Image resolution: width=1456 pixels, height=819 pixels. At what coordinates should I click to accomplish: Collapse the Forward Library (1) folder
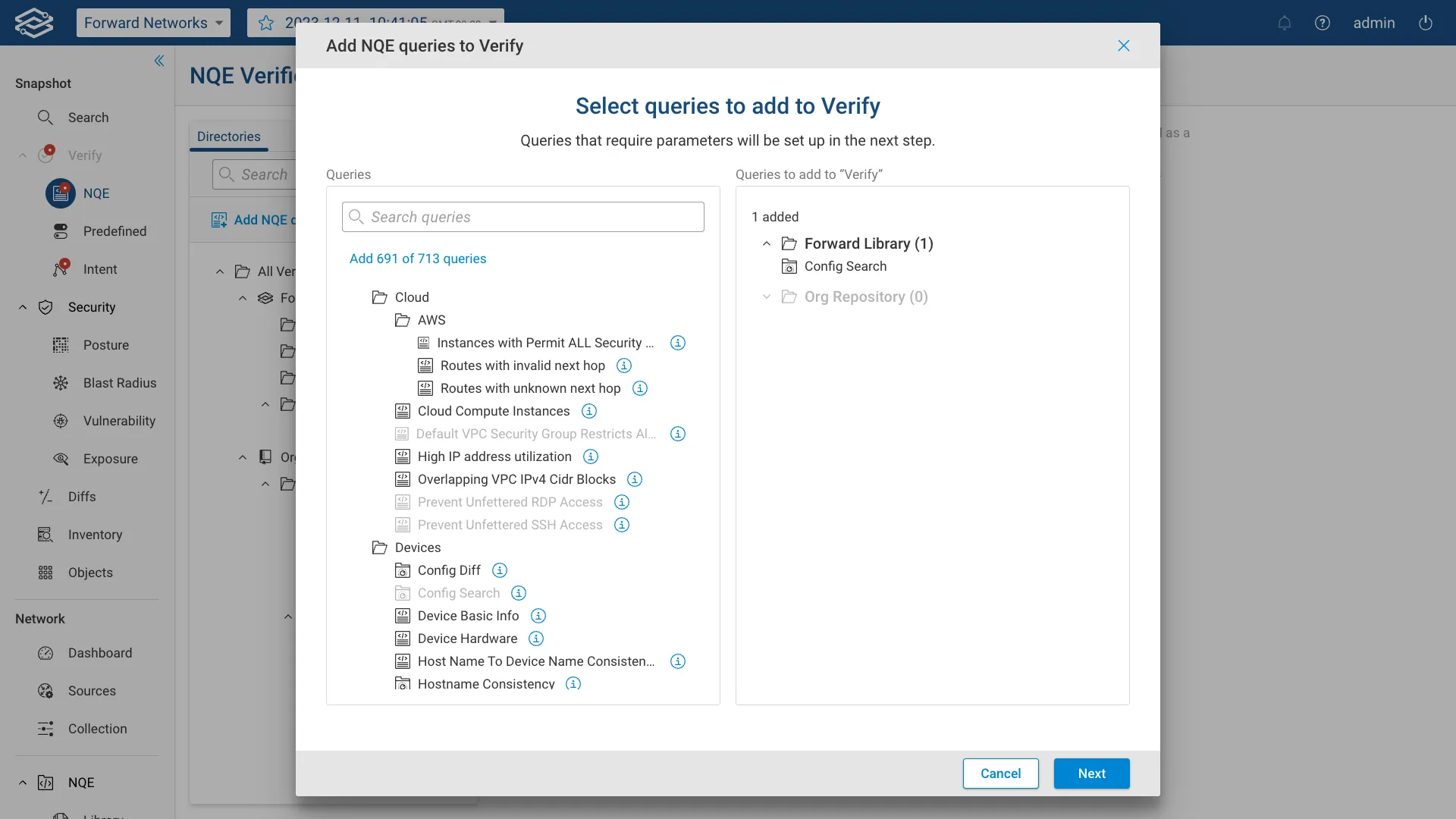[767, 243]
